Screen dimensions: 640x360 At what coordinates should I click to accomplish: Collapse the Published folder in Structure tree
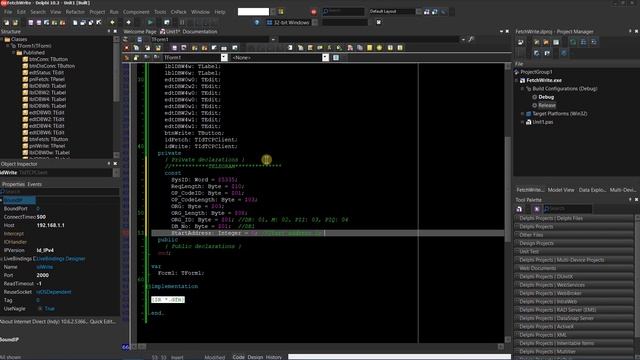pyautogui.click(x=13, y=53)
